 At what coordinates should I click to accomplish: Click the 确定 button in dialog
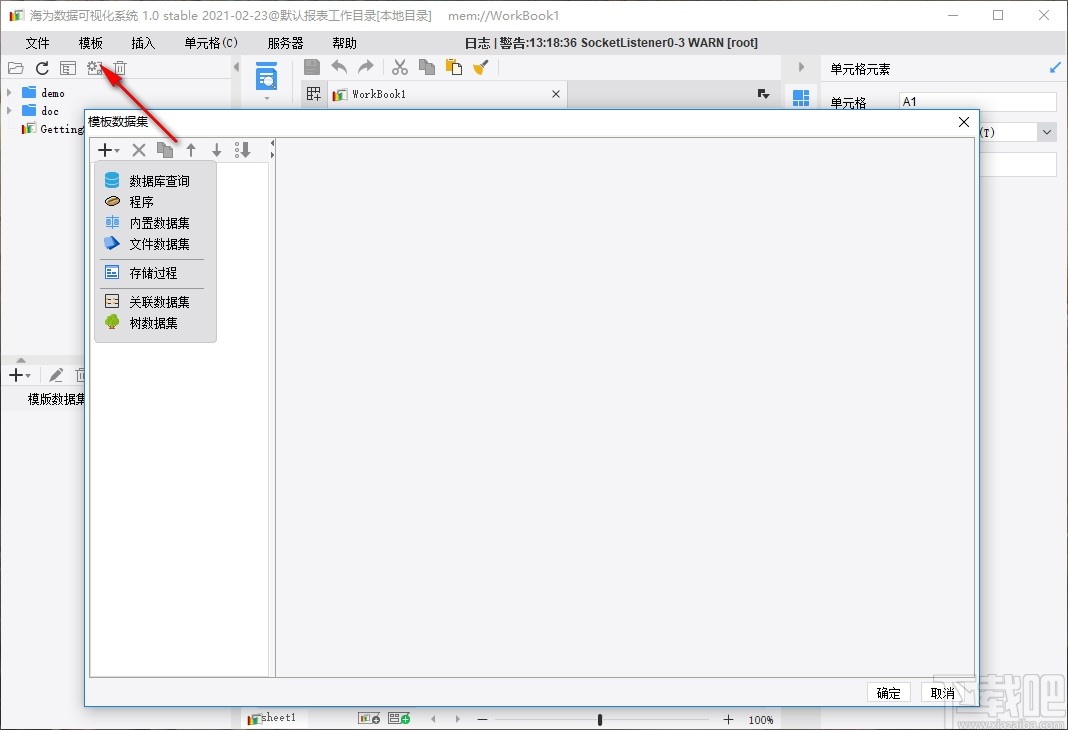[x=888, y=693]
